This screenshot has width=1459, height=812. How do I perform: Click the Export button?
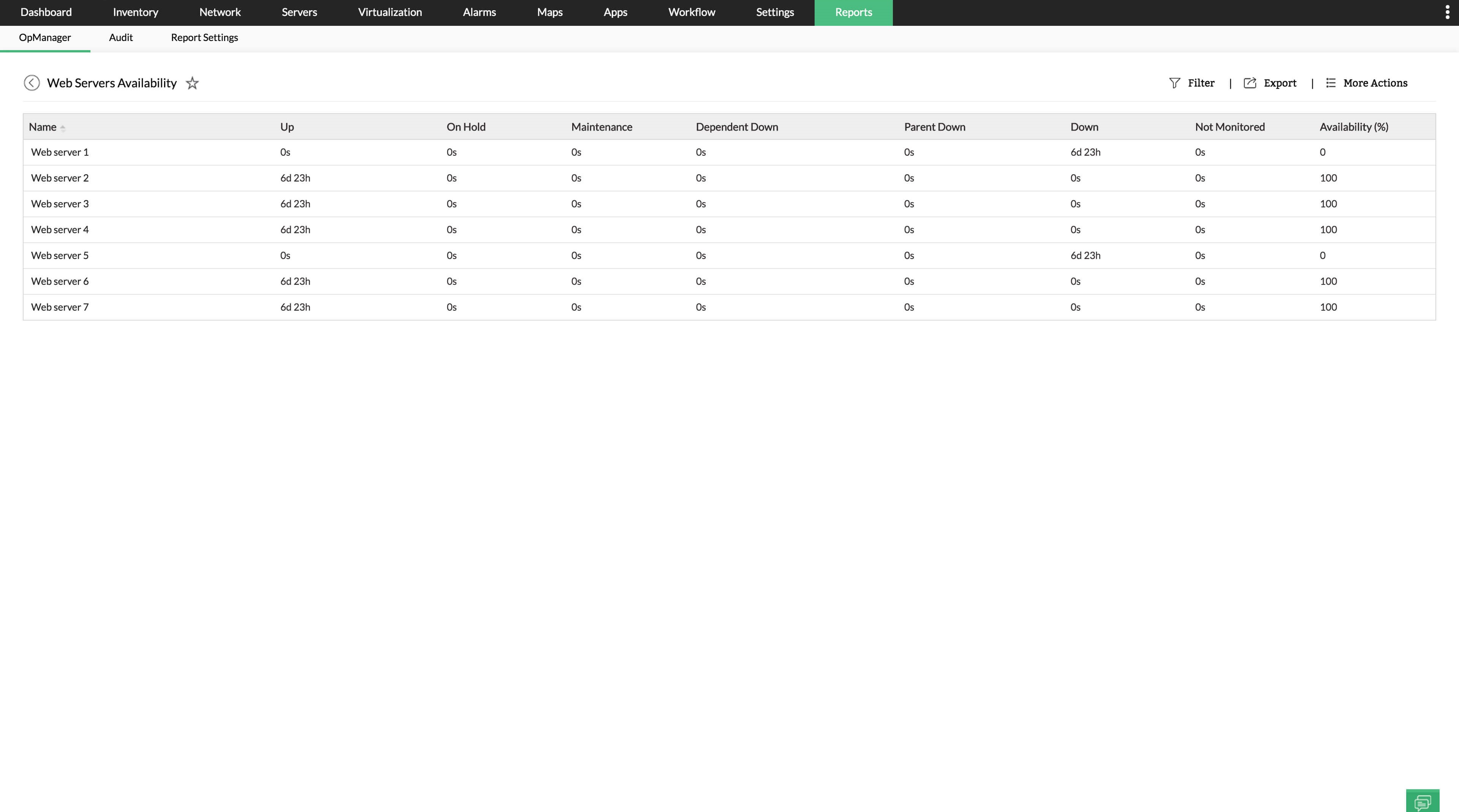tap(1280, 83)
